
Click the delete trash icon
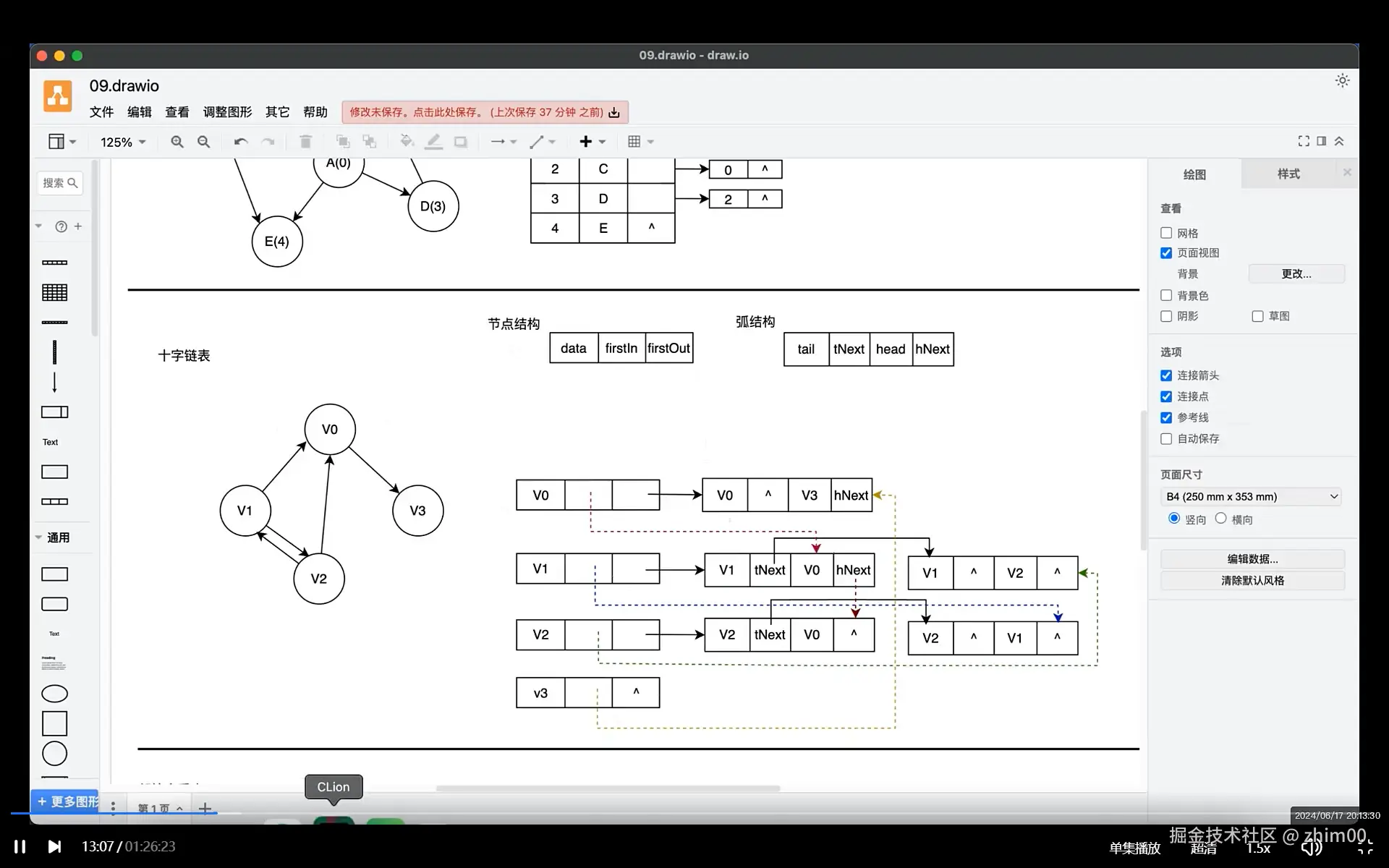pyautogui.click(x=305, y=142)
